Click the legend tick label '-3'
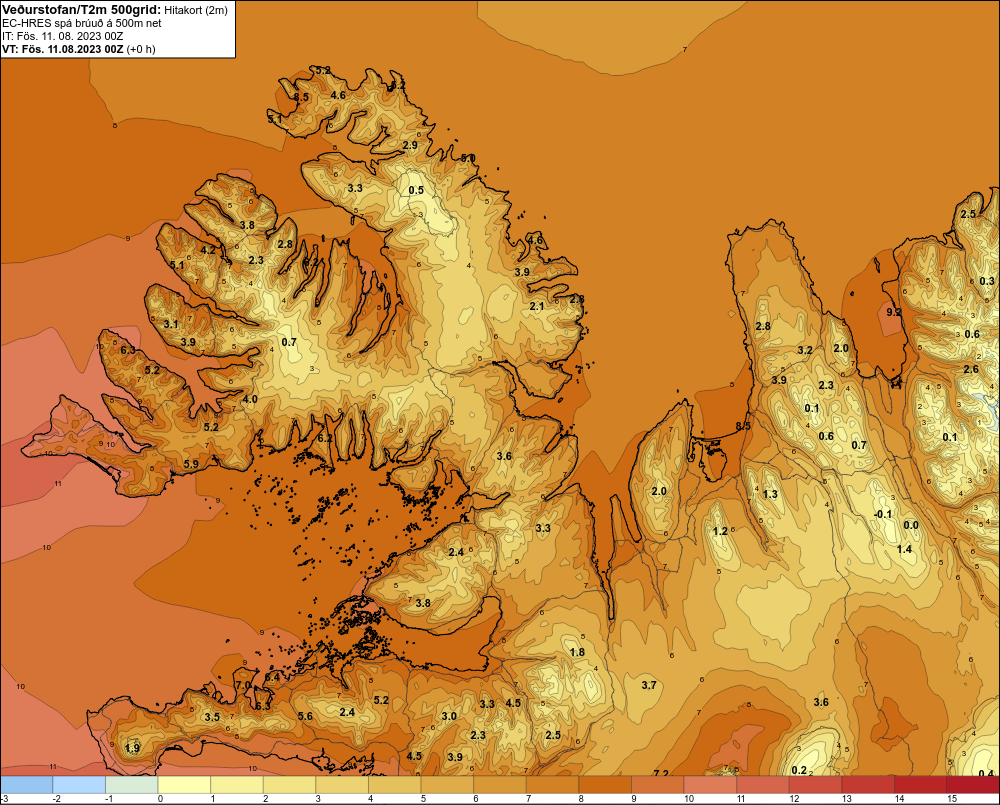Viewport: 1000px width, 805px height. [x=4, y=799]
